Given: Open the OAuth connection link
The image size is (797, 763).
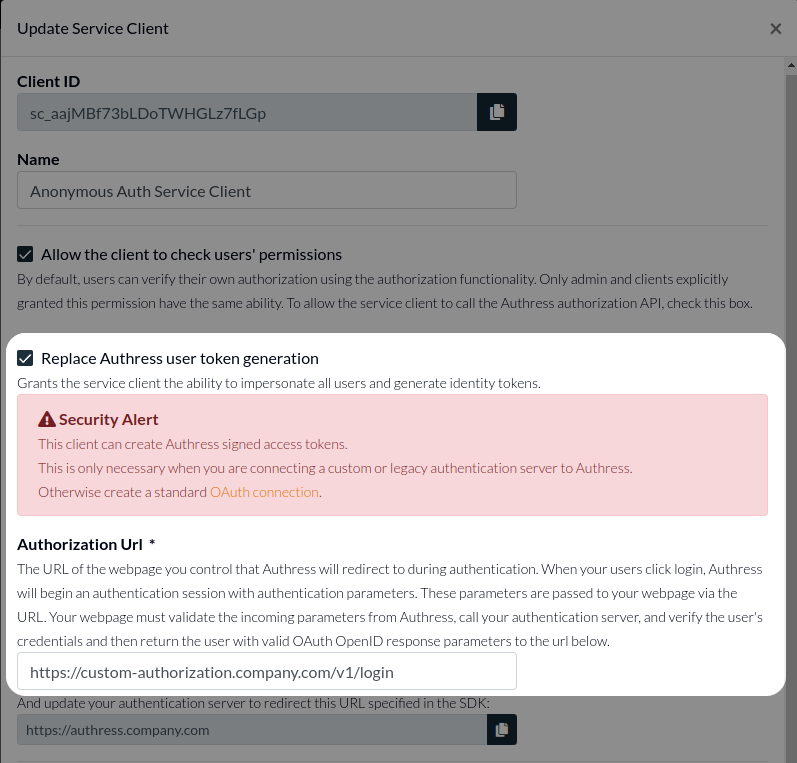Looking at the screenshot, I should (264, 492).
